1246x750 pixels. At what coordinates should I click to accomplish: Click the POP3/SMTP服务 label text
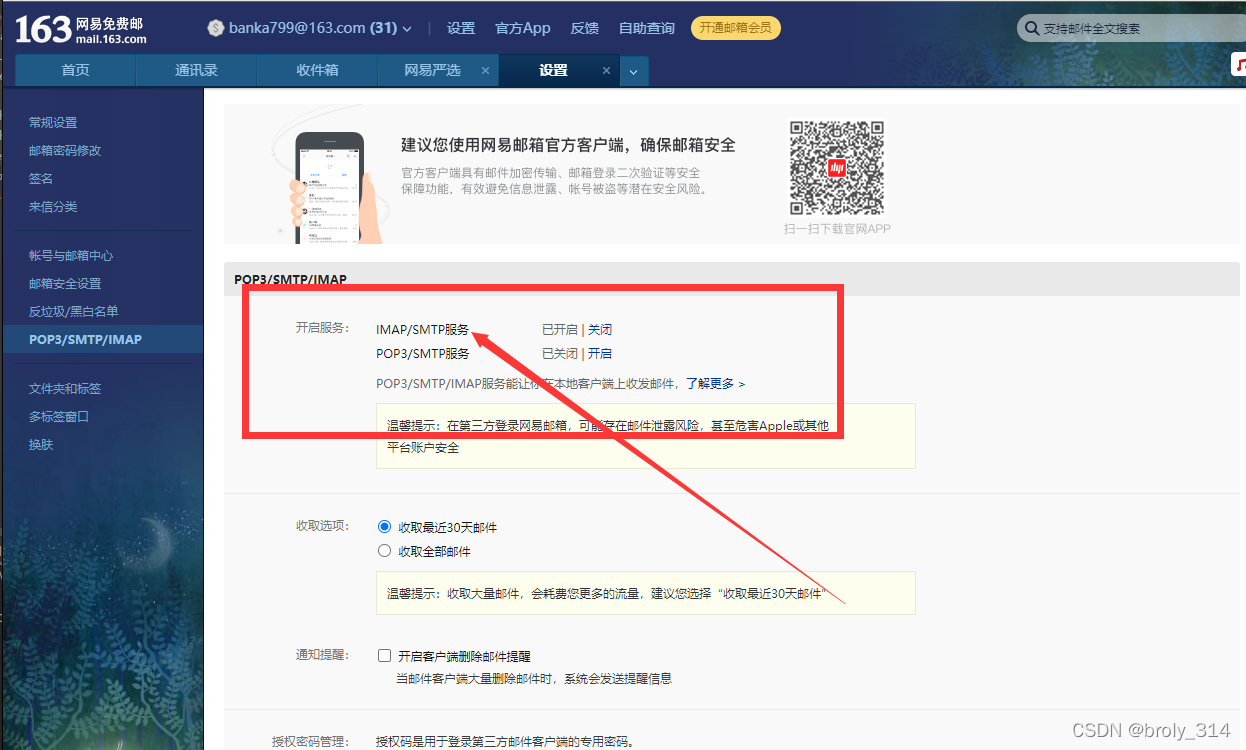423,353
